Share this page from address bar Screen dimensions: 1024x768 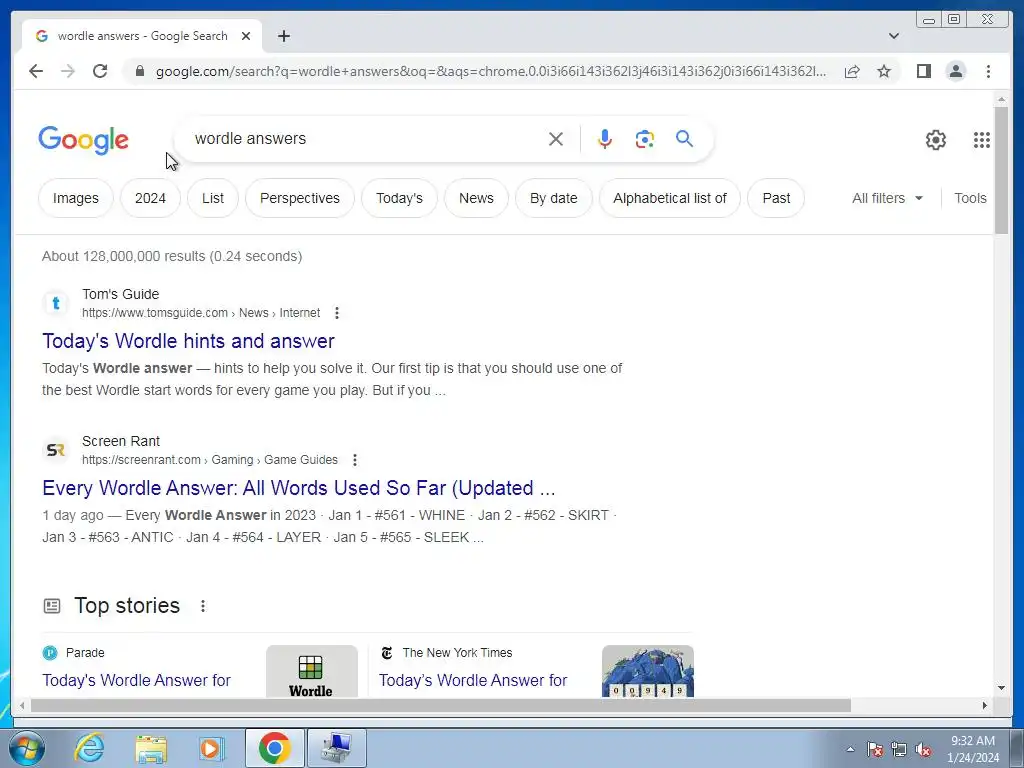click(852, 71)
